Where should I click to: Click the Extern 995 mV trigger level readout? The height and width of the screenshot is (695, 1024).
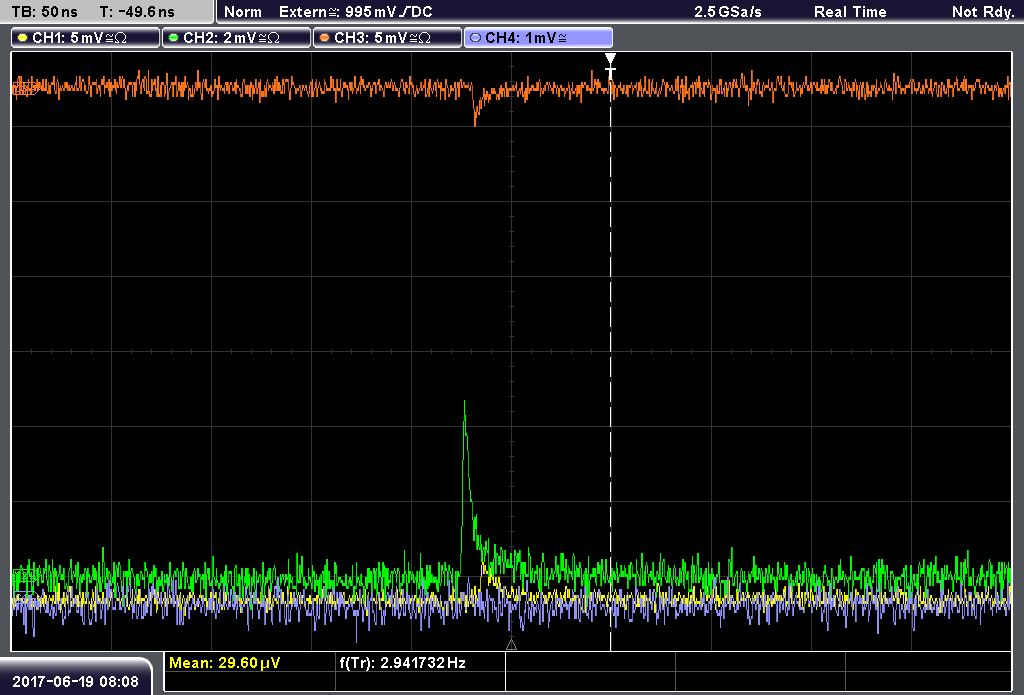(x=355, y=12)
